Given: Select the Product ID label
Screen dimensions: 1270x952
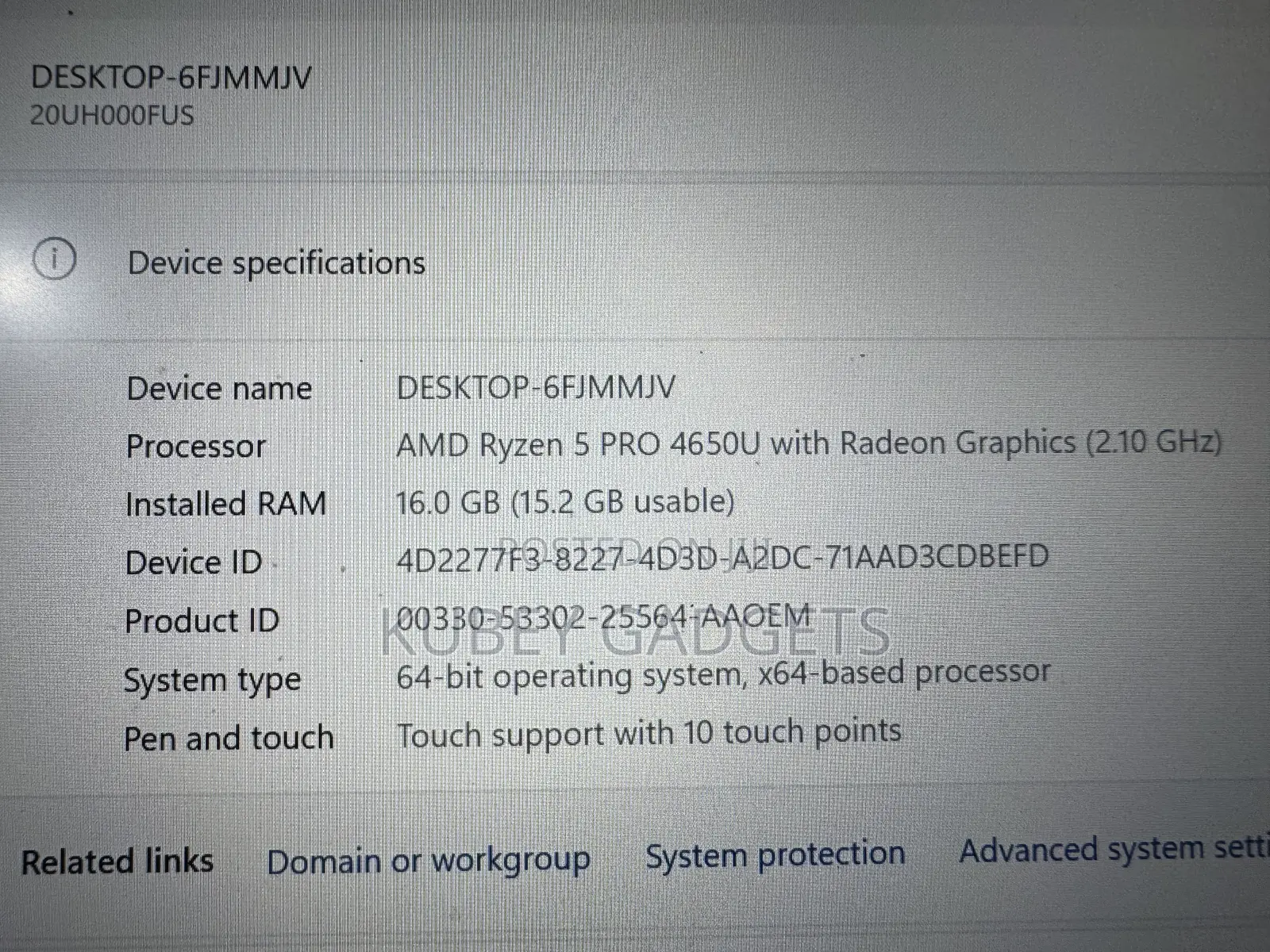Looking at the screenshot, I should (202, 620).
